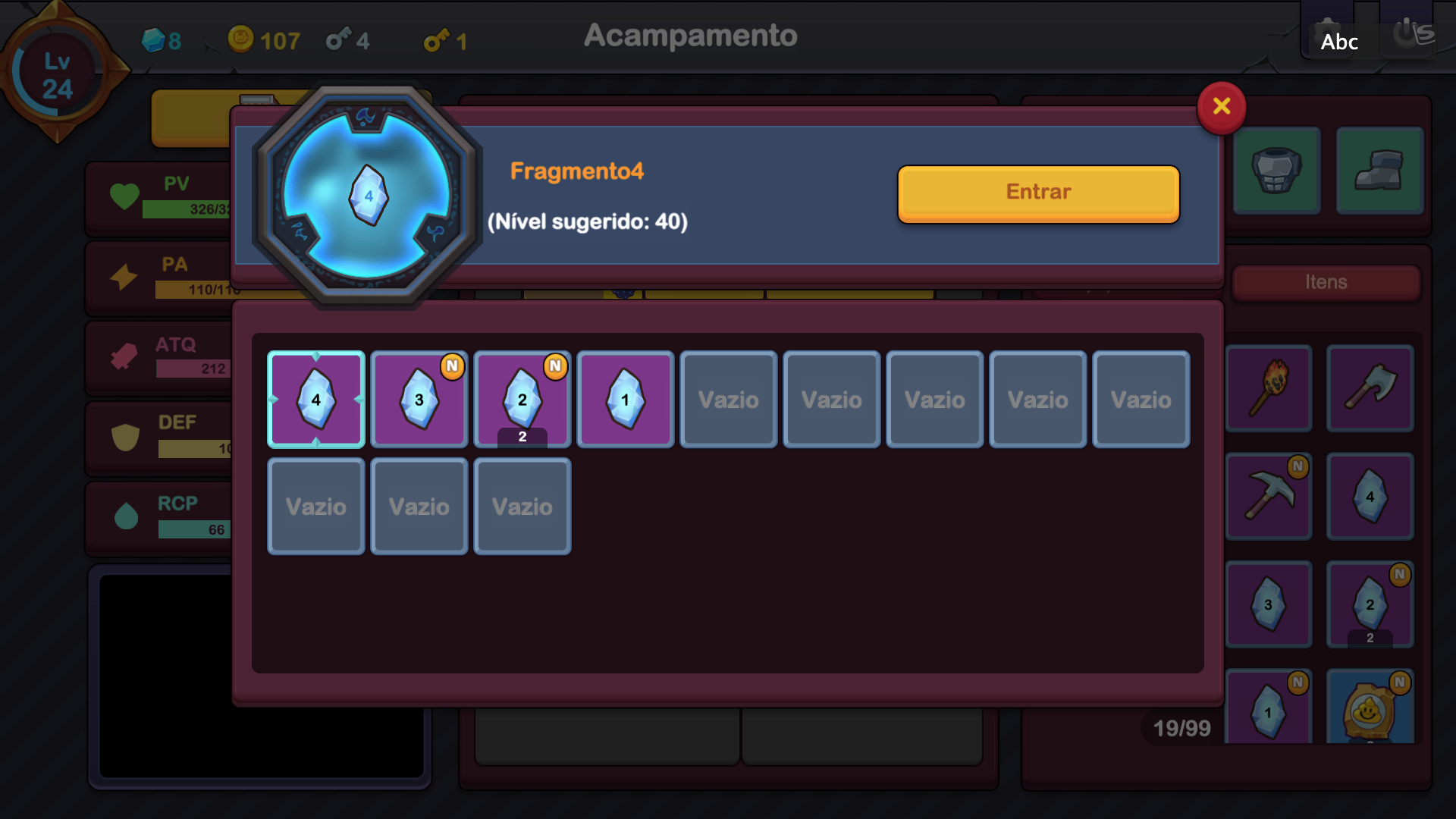Select the axe item in inventory
This screenshot has width=1456, height=819.
(1370, 388)
